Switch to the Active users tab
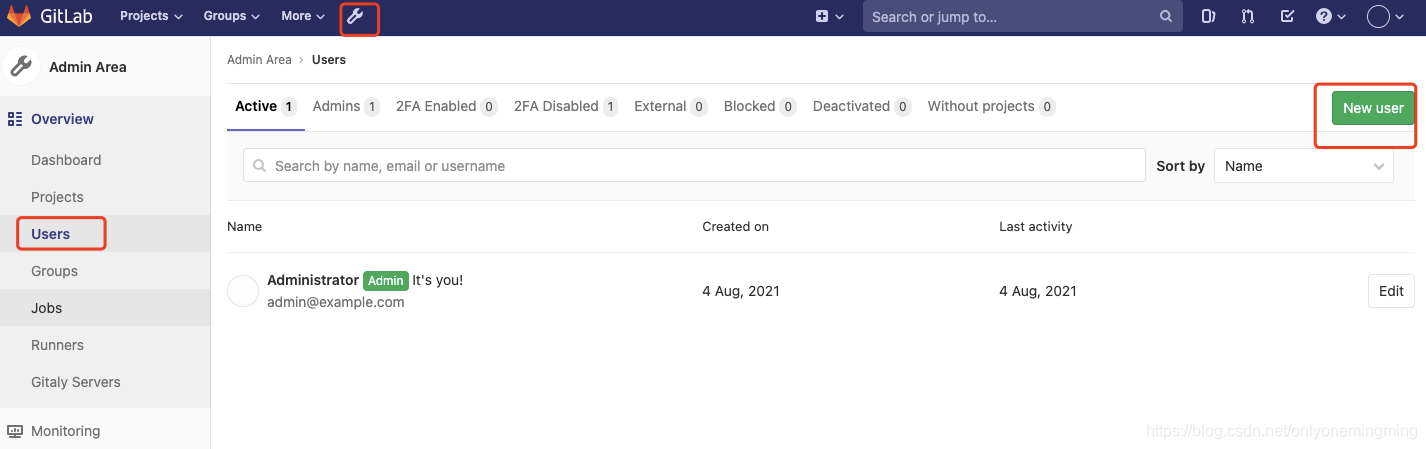The height and width of the screenshot is (449, 1426). pyautogui.click(x=266, y=106)
